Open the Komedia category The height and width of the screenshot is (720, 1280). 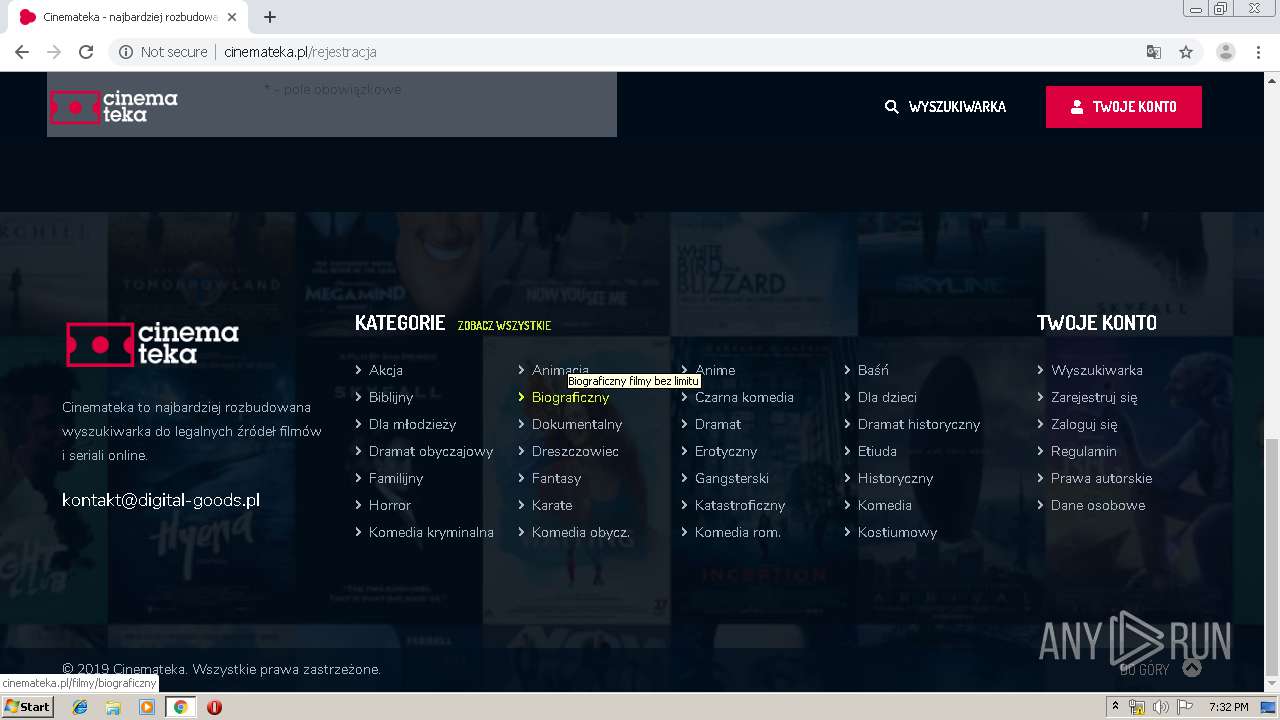884,505
